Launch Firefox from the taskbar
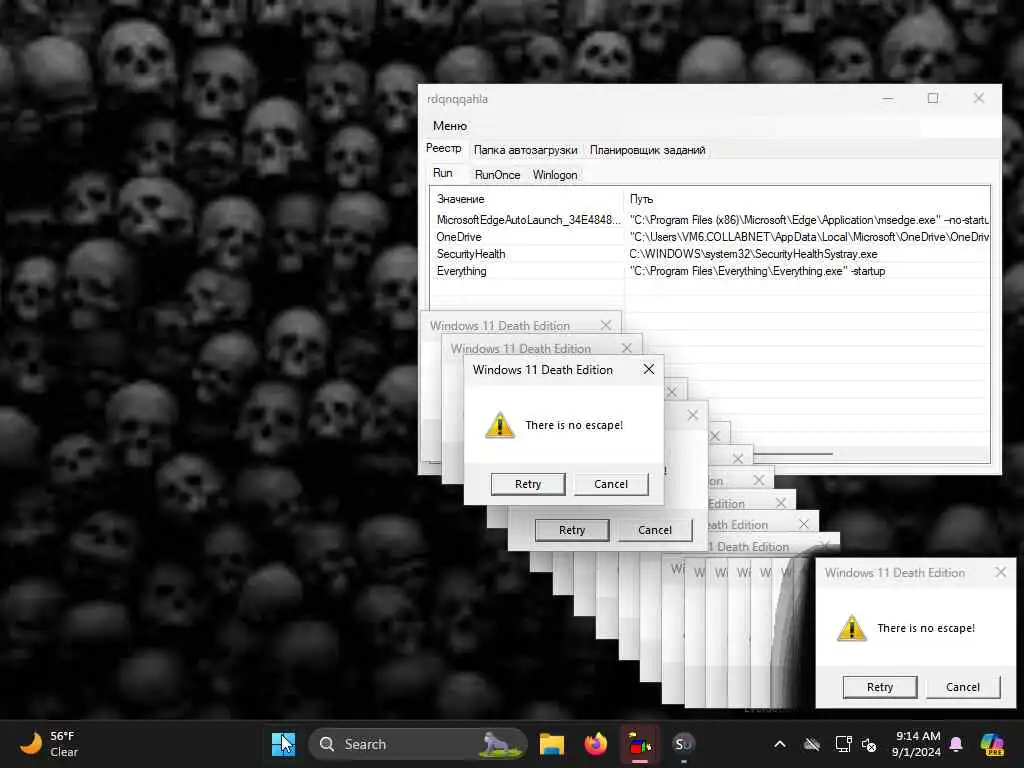The image size is (1024, 768). 596,744
